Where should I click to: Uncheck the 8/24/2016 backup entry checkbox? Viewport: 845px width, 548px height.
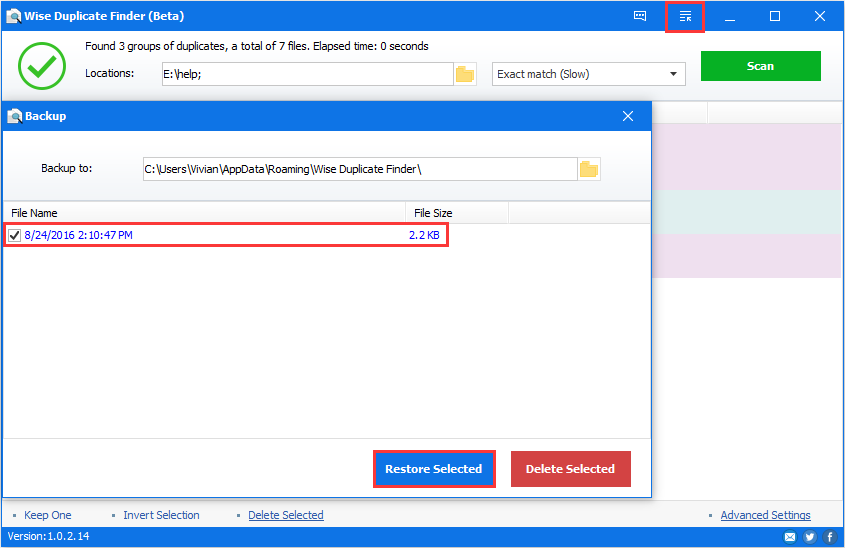(x=15, y=235)
